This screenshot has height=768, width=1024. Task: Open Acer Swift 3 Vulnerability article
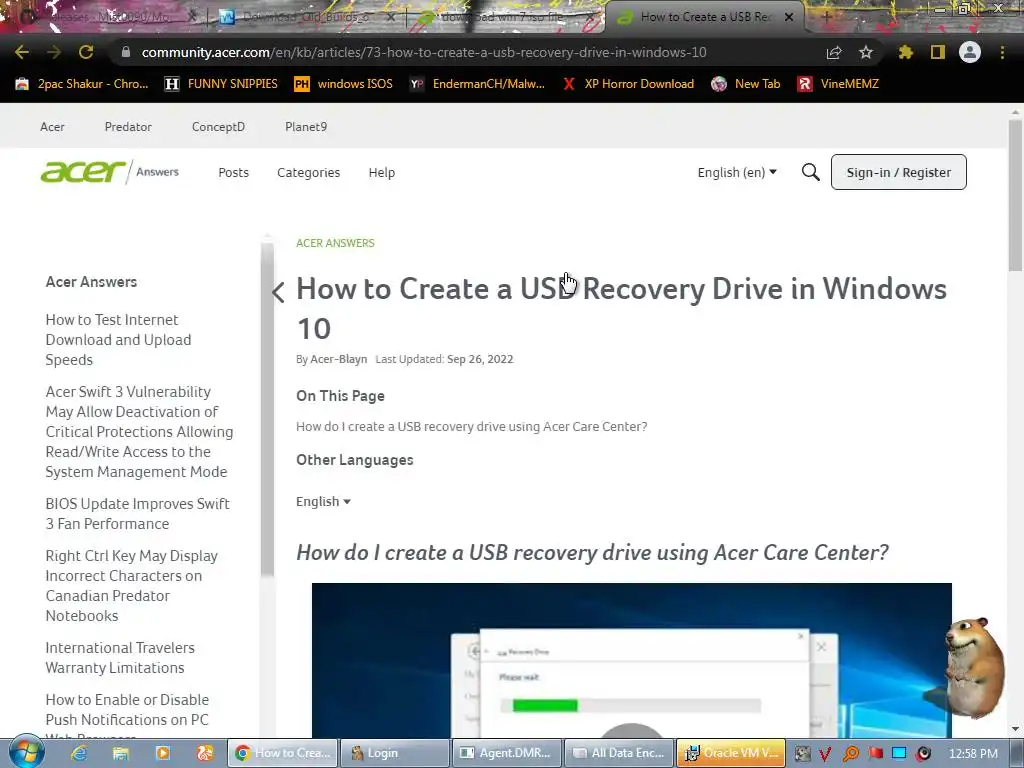pos(139,432)
